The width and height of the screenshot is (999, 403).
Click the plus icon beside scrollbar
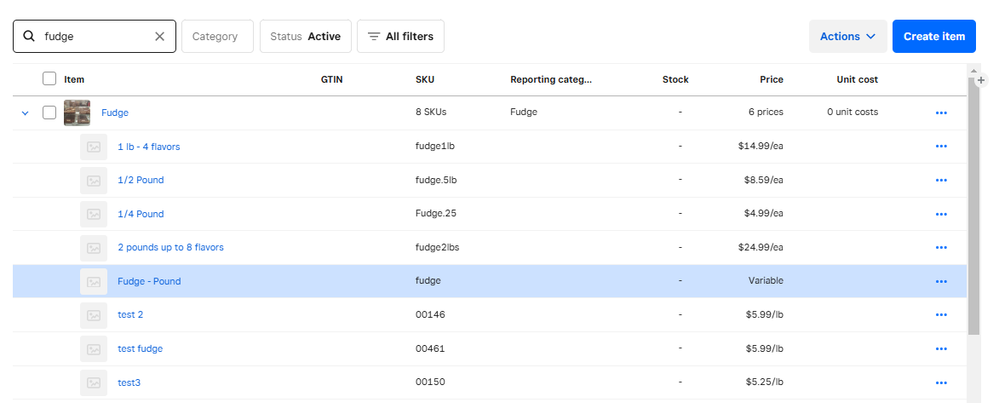(982, 80)
